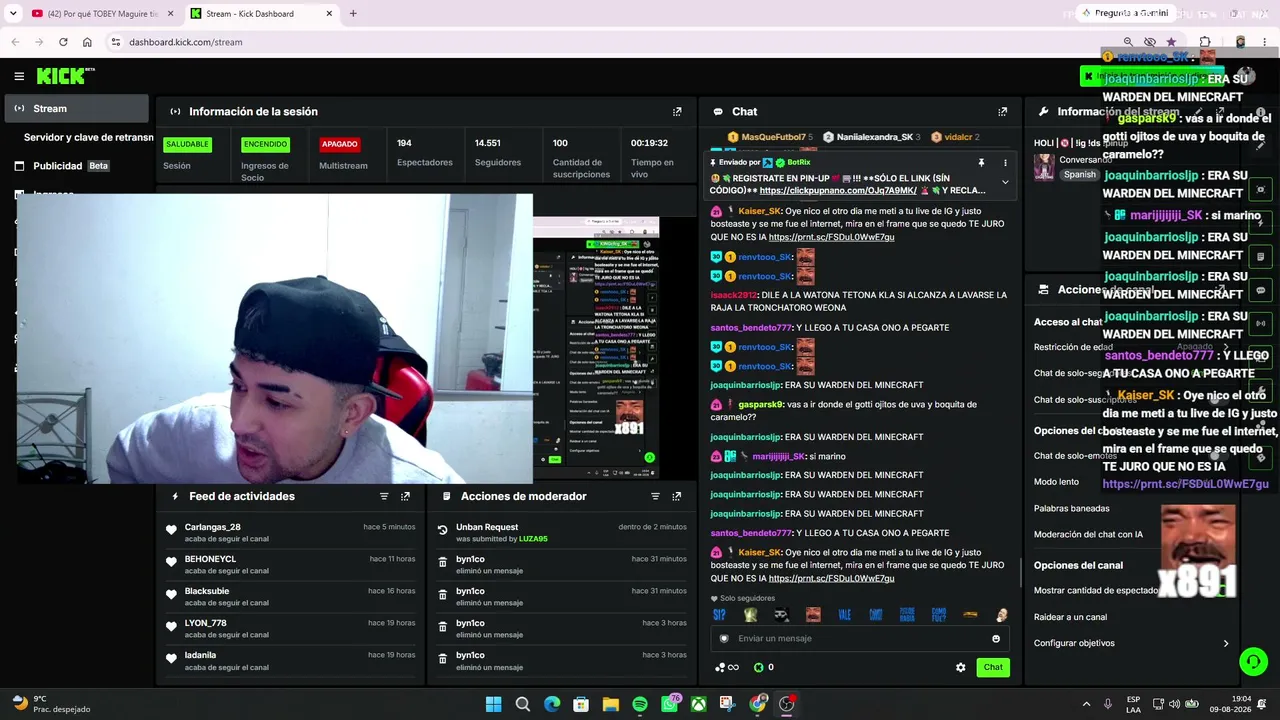Open the prnt.sc link in Kaiser_SK's lower message

(x=831, y=578)
